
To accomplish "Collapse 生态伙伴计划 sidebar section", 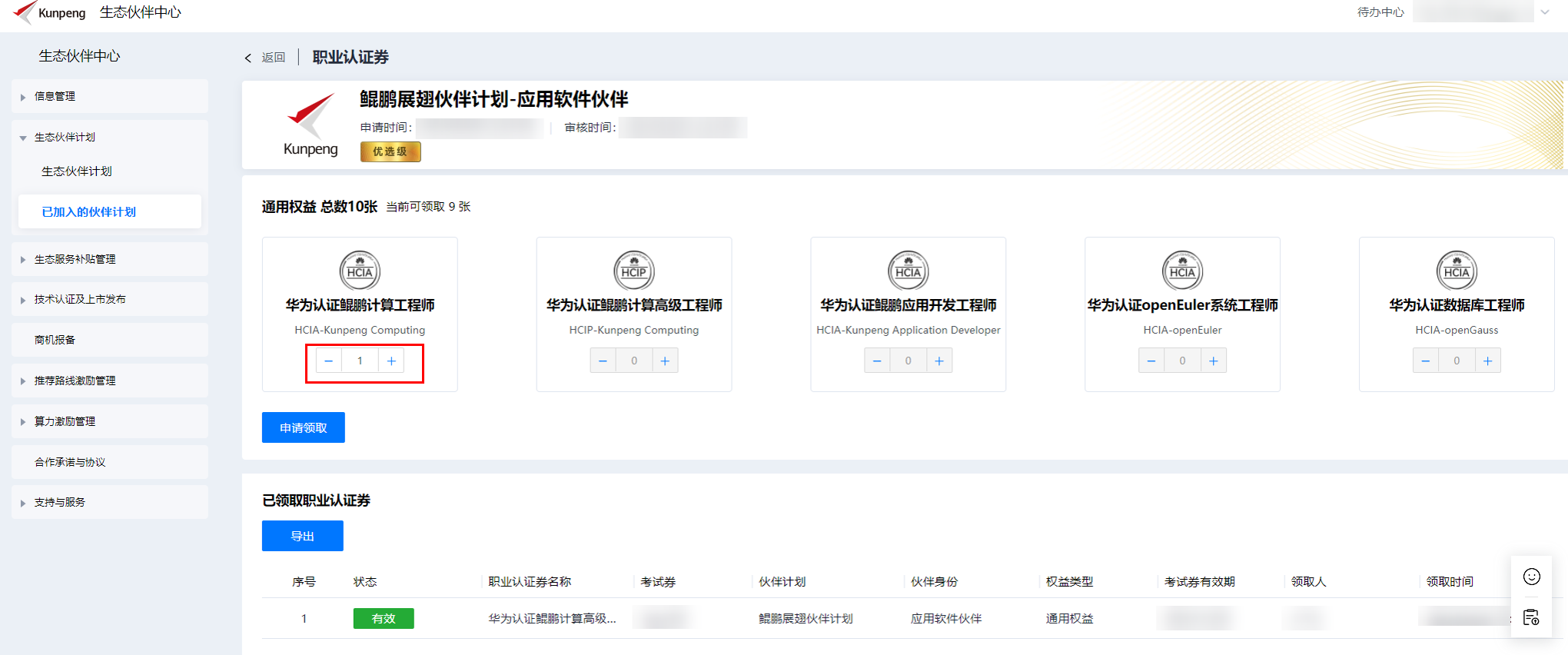I will click(110, 137).
